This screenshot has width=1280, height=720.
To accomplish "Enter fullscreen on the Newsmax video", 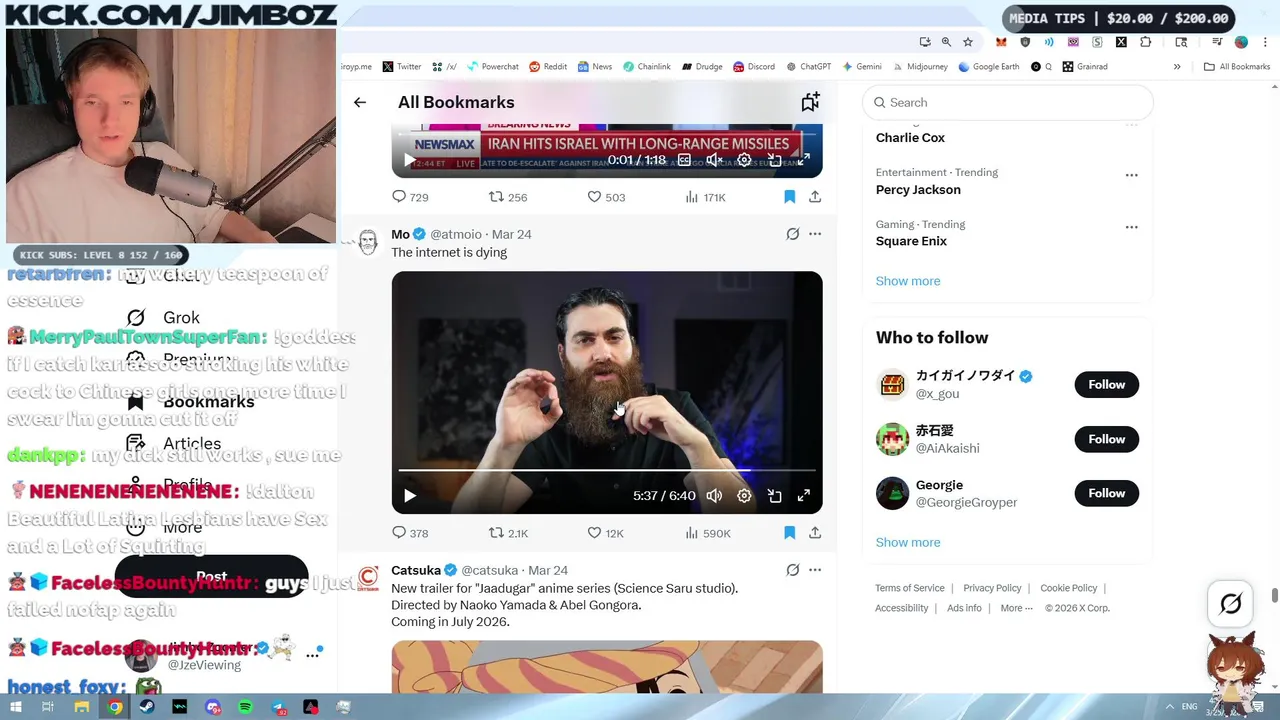I will [803, 160].
